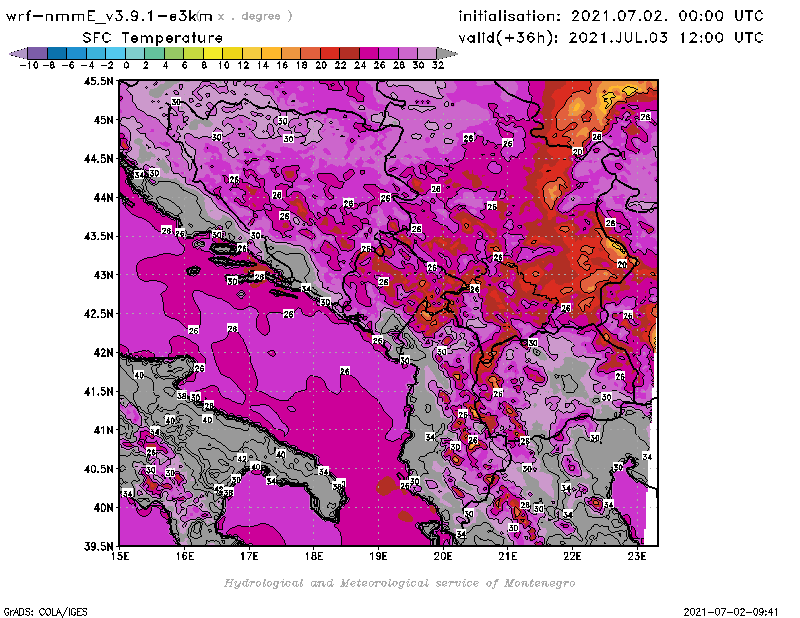Click the light green legend swatch between 4 and 6
The width and height of the screenshot is (800, 618).
(x=174, y=53)
